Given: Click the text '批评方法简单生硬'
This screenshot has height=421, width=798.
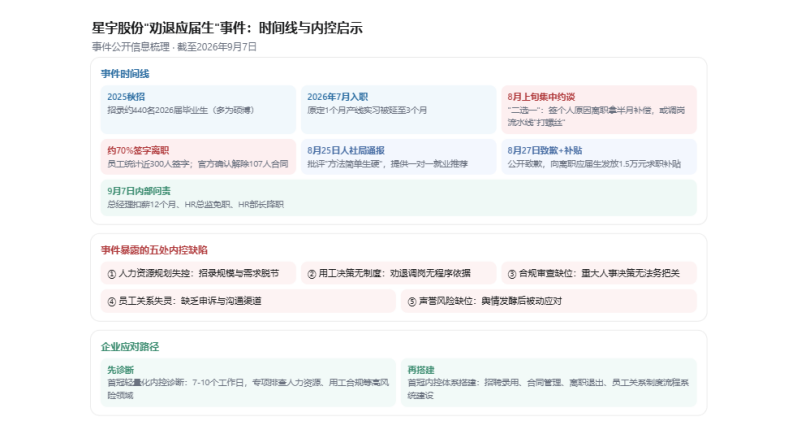Looking at the screenshot, I should click(x=345, y=164).
